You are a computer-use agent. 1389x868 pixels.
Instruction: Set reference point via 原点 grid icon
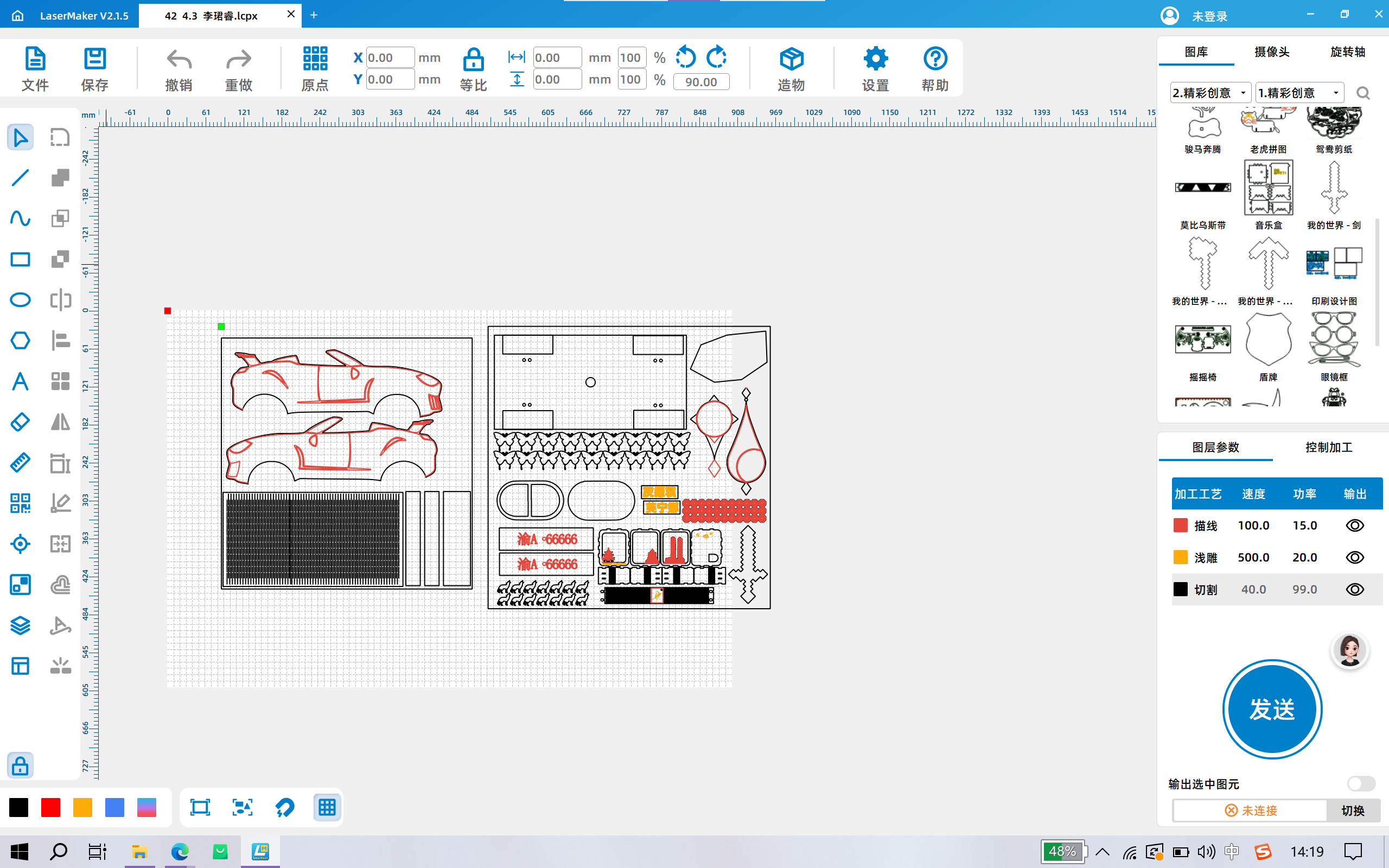coord(315,59)
